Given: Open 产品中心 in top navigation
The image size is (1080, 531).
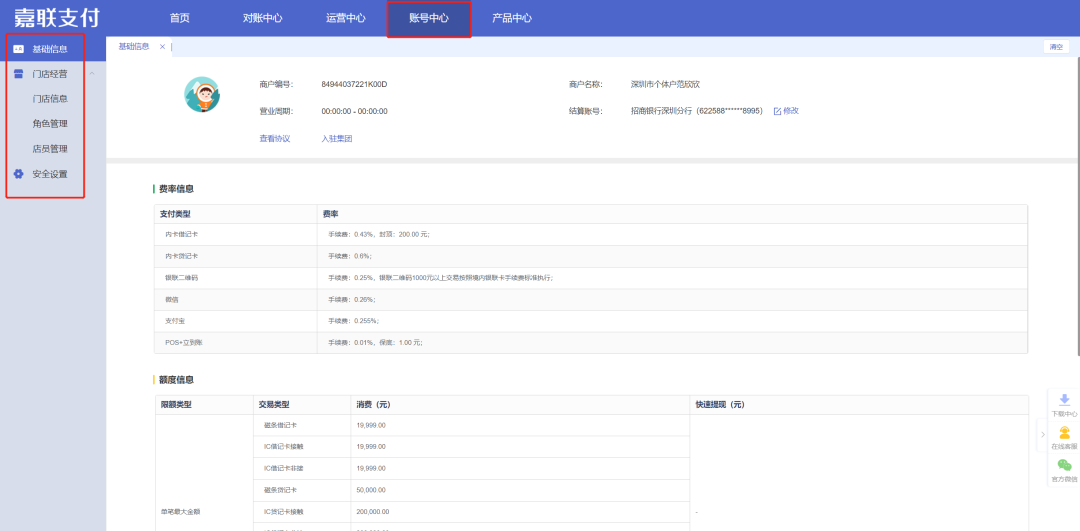Looking at the screenshot, I should coord(512,19).
